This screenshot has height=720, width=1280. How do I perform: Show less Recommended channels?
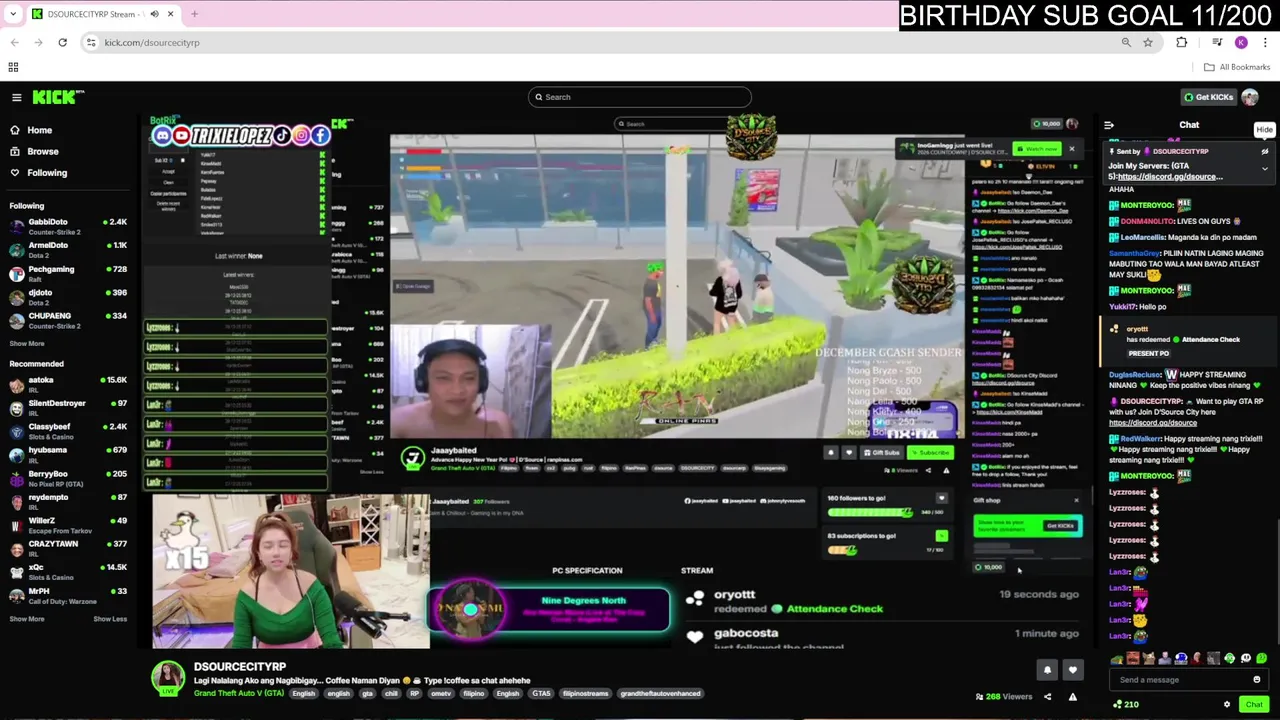tap(110, 619)
